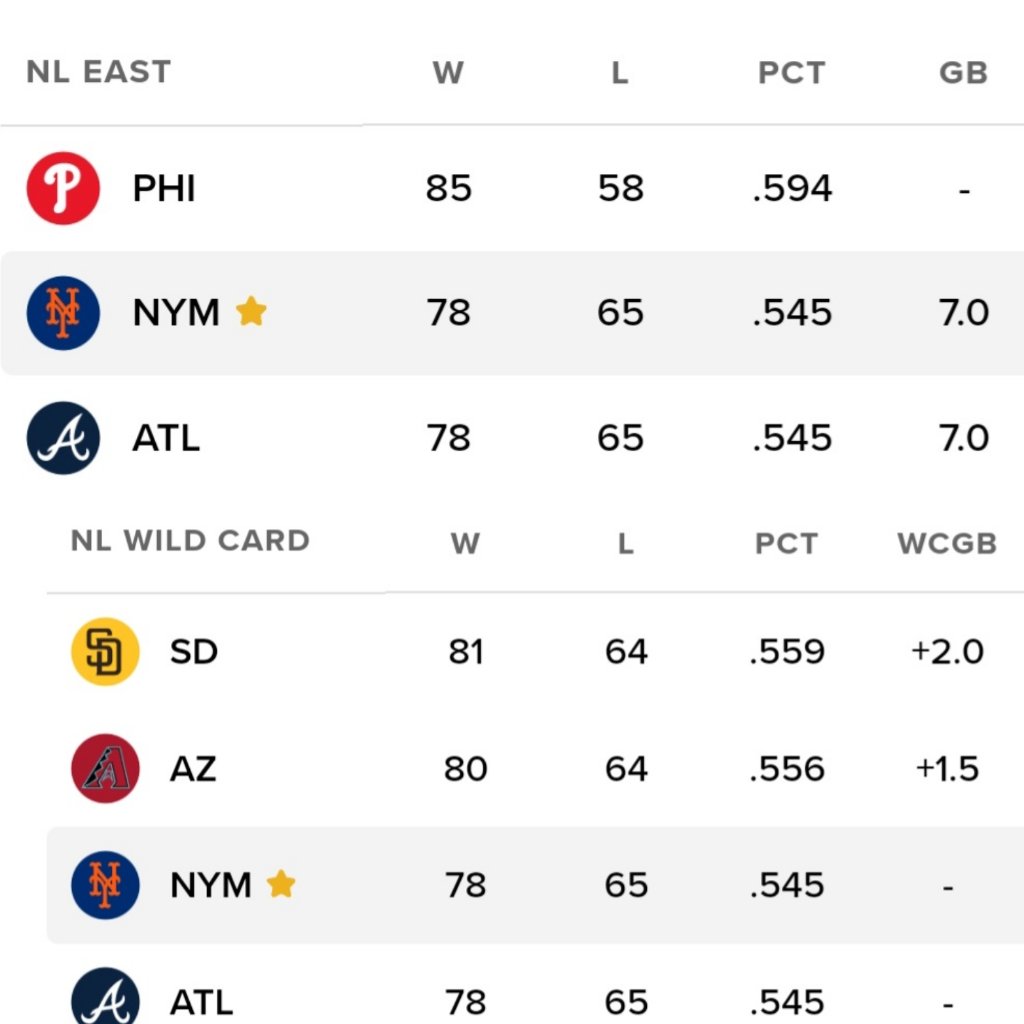Image resolution: width=1024 pixels, height=1024 pixels.
Task: Click the Braves logo in NL East
Action: pyautogui.click(x=63, y=438)
